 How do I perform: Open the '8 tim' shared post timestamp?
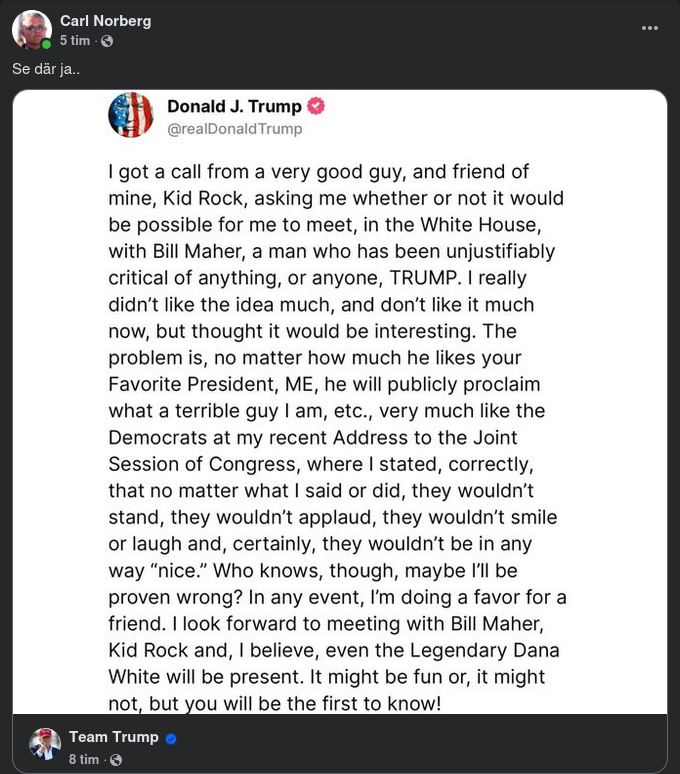(x=84, y=760)
